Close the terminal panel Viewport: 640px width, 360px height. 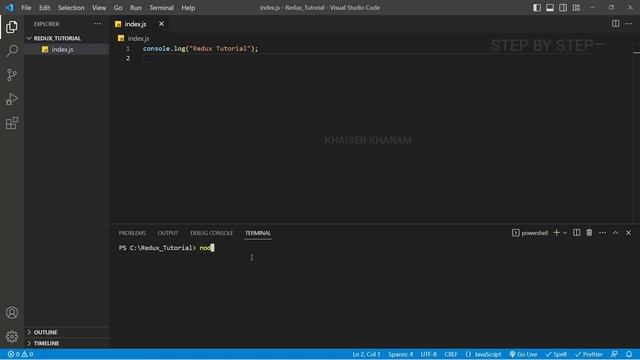628,233
